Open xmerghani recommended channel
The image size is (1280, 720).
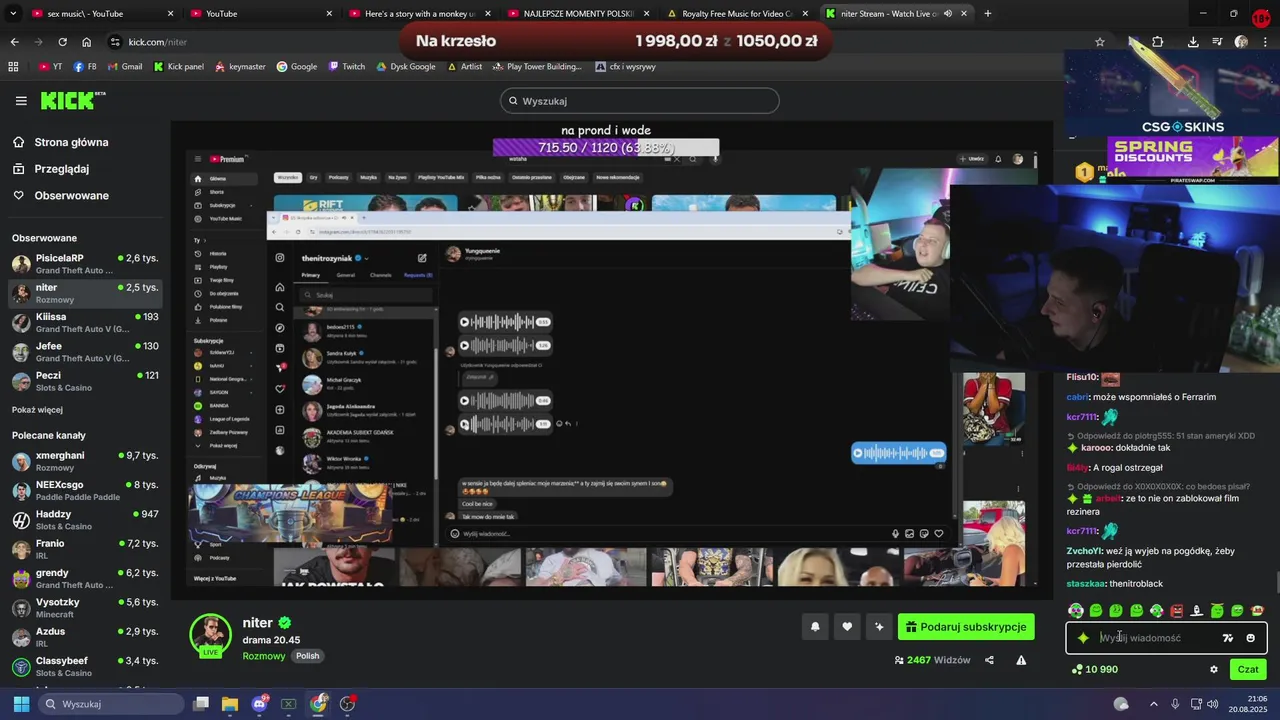(85, 461)
